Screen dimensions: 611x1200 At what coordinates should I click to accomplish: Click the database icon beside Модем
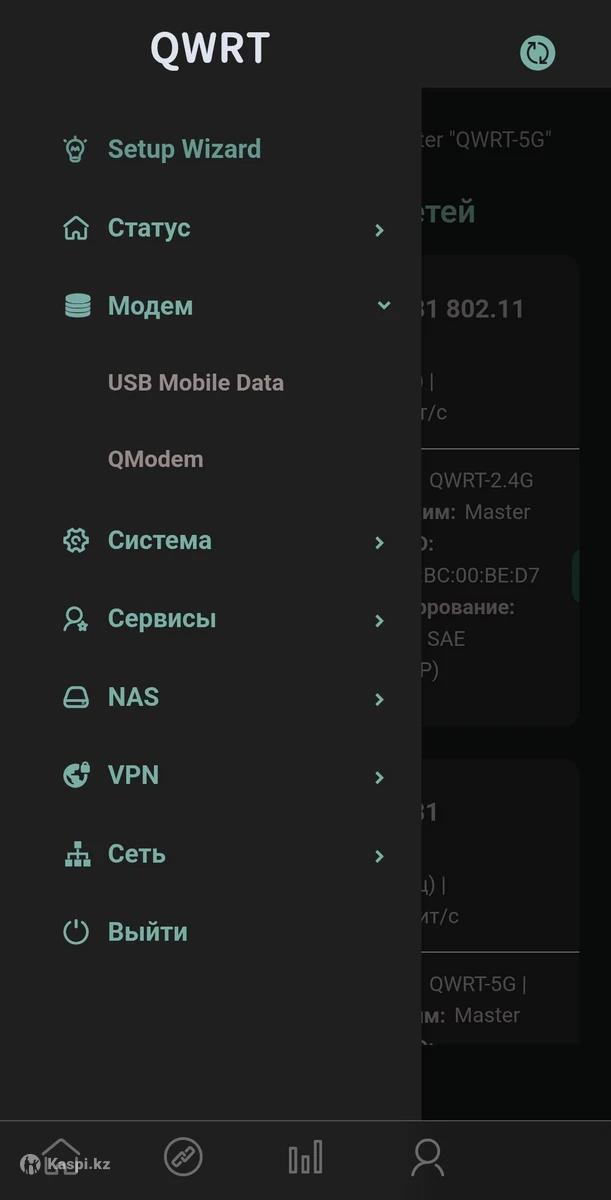point(77,307)
